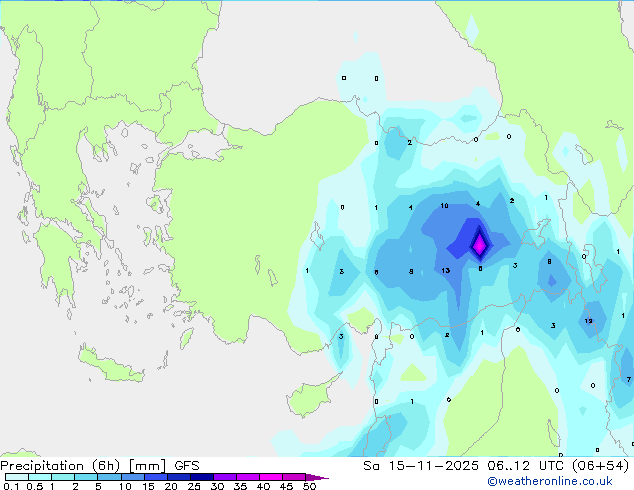Screen dimensions: 634x490
Task: Select the palest 0.1–0.5 mm legend swatch
Action: tap(17, 477)
